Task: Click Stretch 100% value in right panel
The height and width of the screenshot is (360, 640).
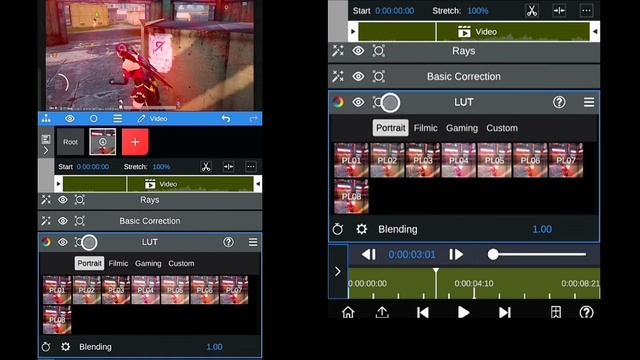Action: point(478,11)
